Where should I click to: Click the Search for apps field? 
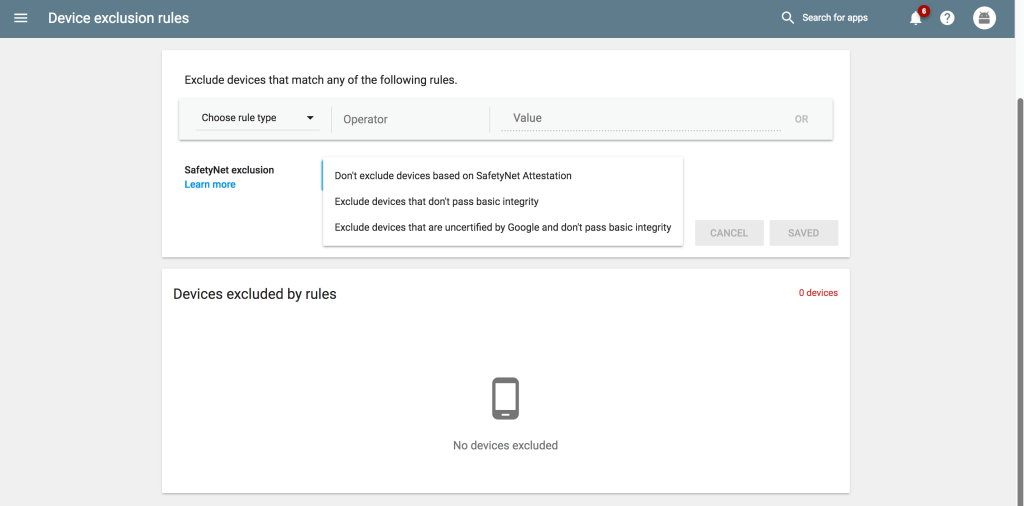835,18
